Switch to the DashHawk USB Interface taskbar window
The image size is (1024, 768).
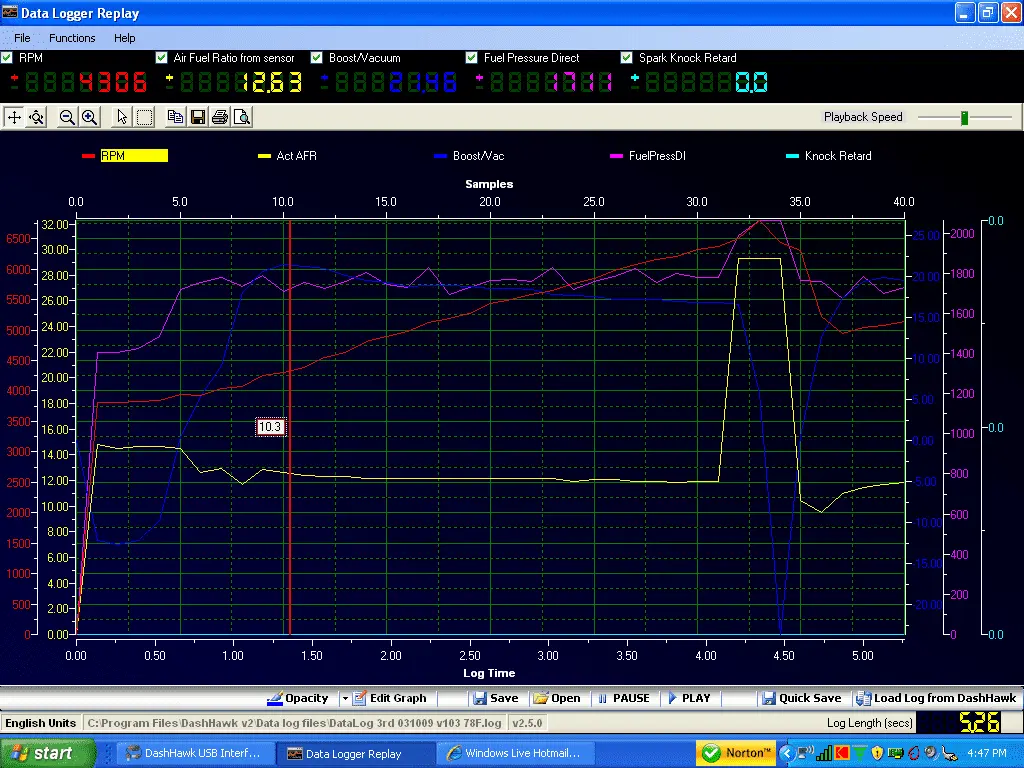(195, 752)
